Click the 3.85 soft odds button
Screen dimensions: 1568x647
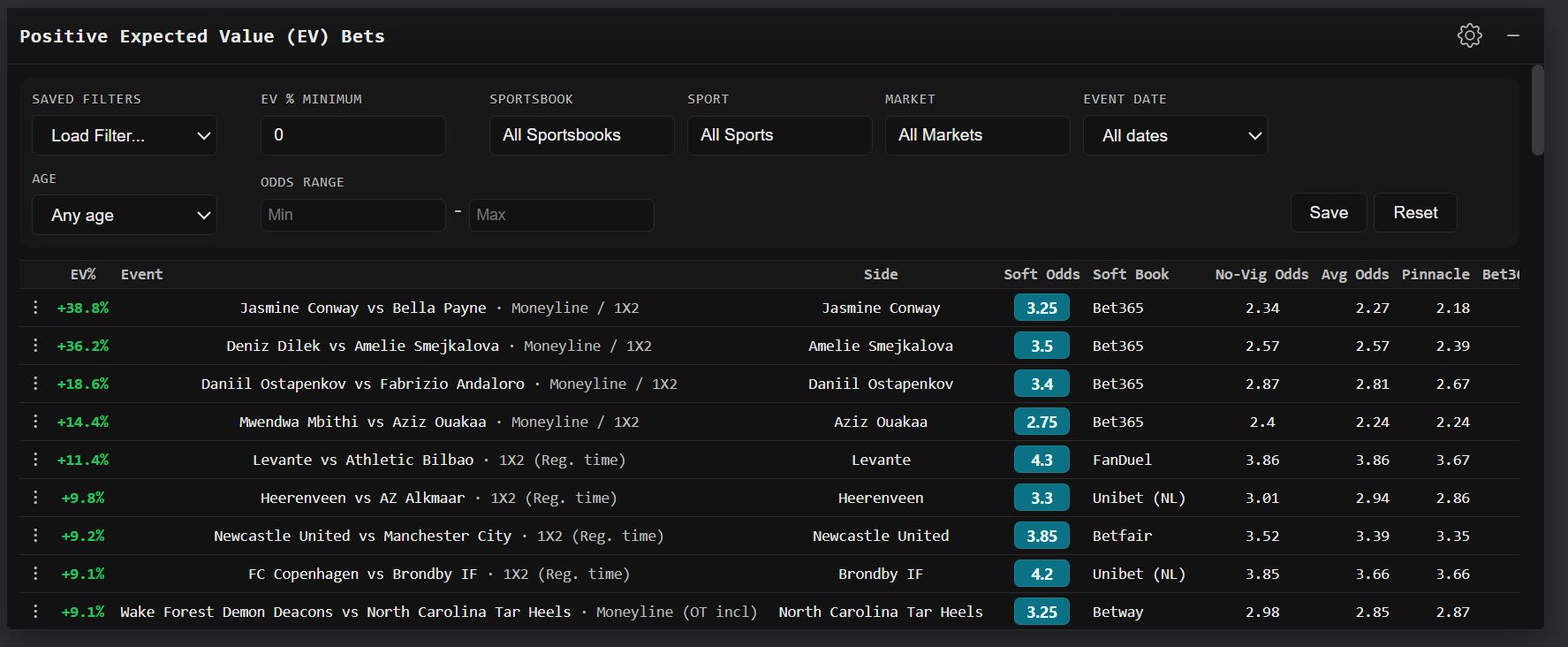click(1042, 536)
